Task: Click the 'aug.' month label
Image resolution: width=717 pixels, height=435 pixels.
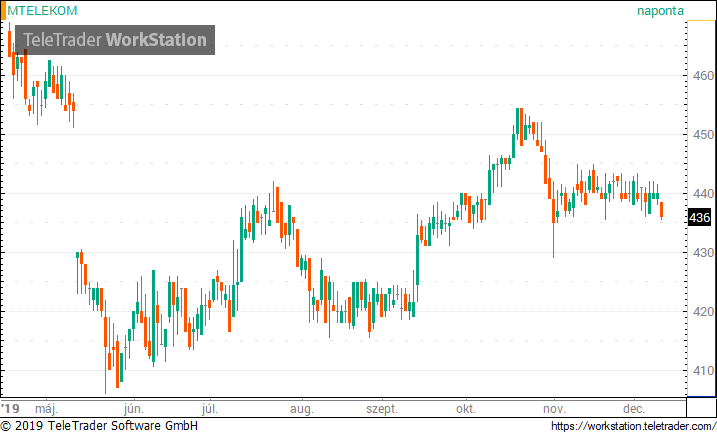Action: coord(302,408)
